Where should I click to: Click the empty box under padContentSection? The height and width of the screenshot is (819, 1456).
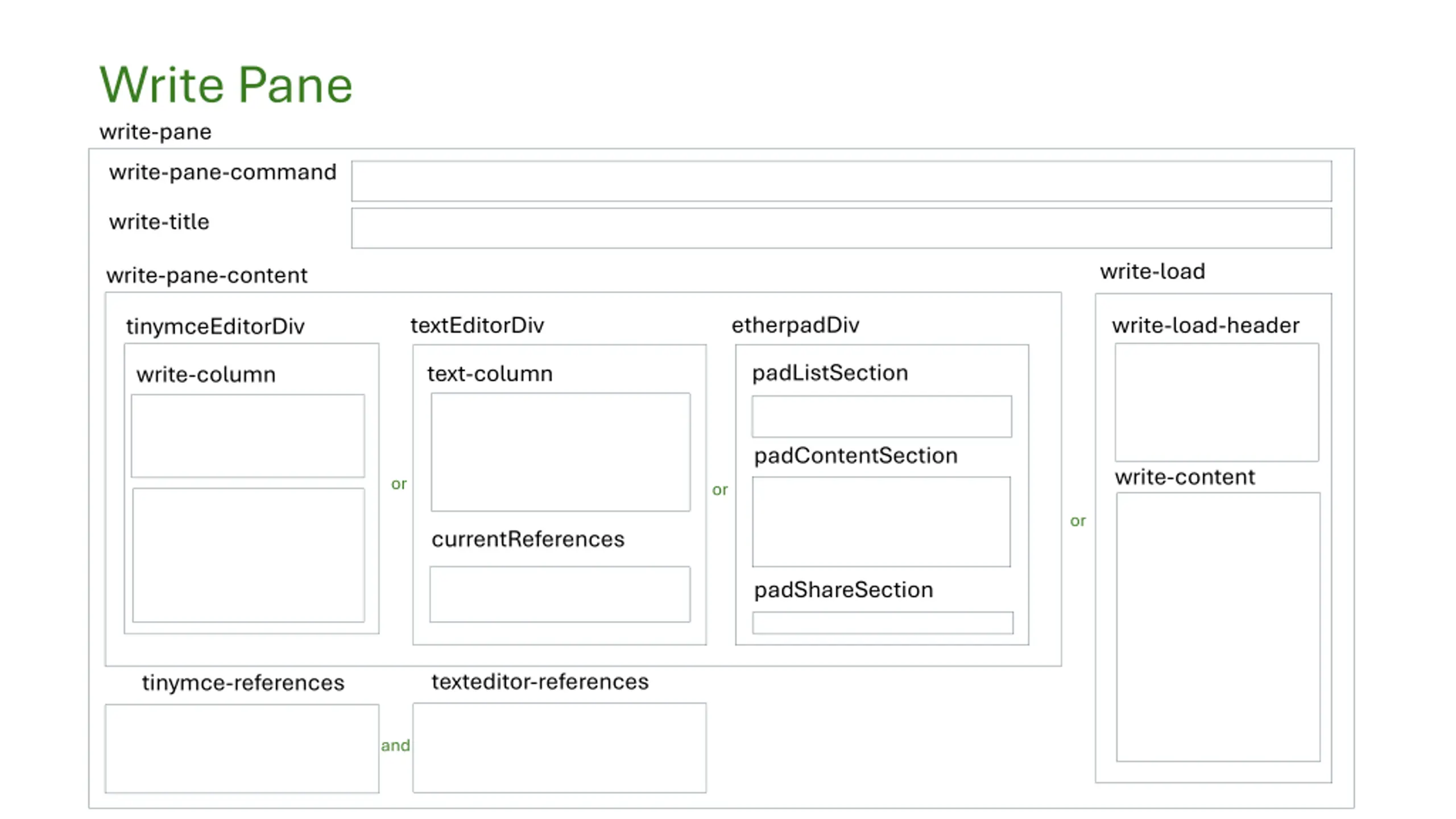tap(882, 522)
